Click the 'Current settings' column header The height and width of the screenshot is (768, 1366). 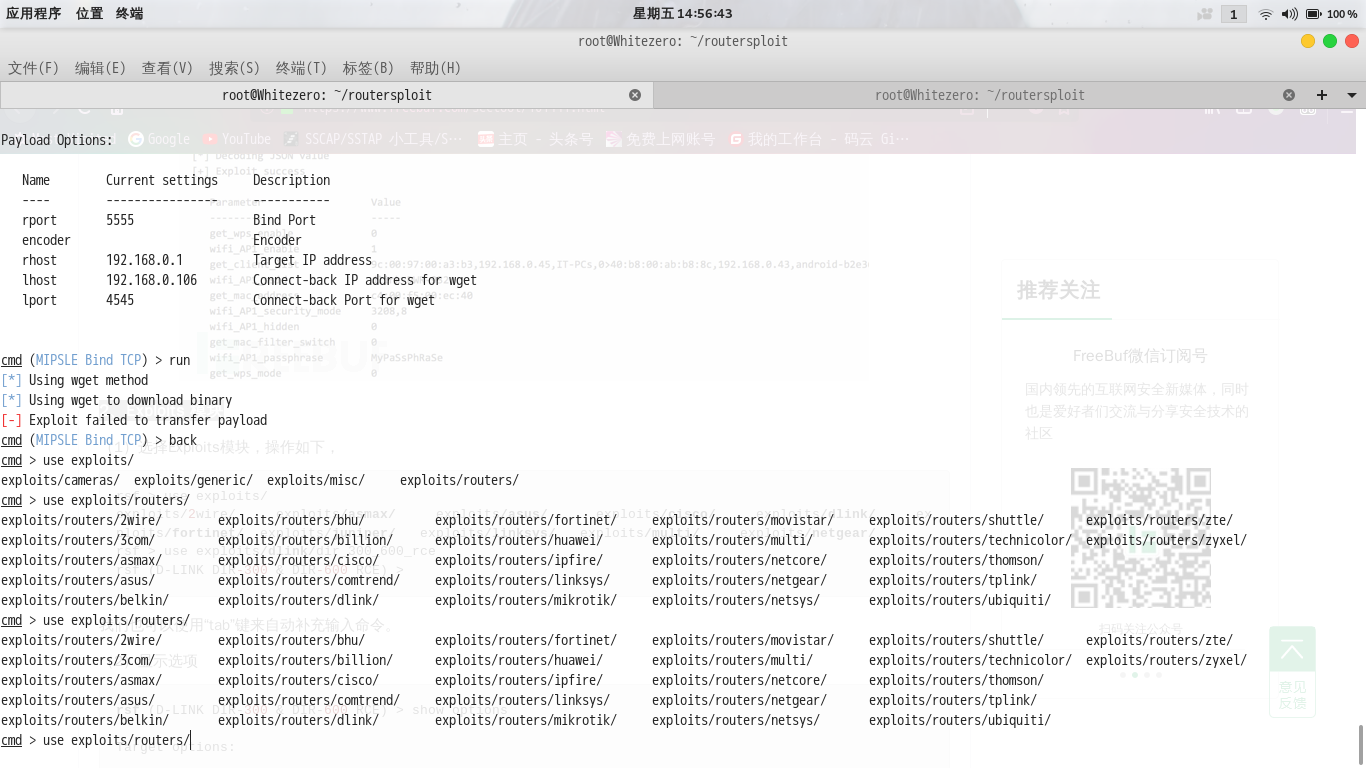tap(162, 180)
